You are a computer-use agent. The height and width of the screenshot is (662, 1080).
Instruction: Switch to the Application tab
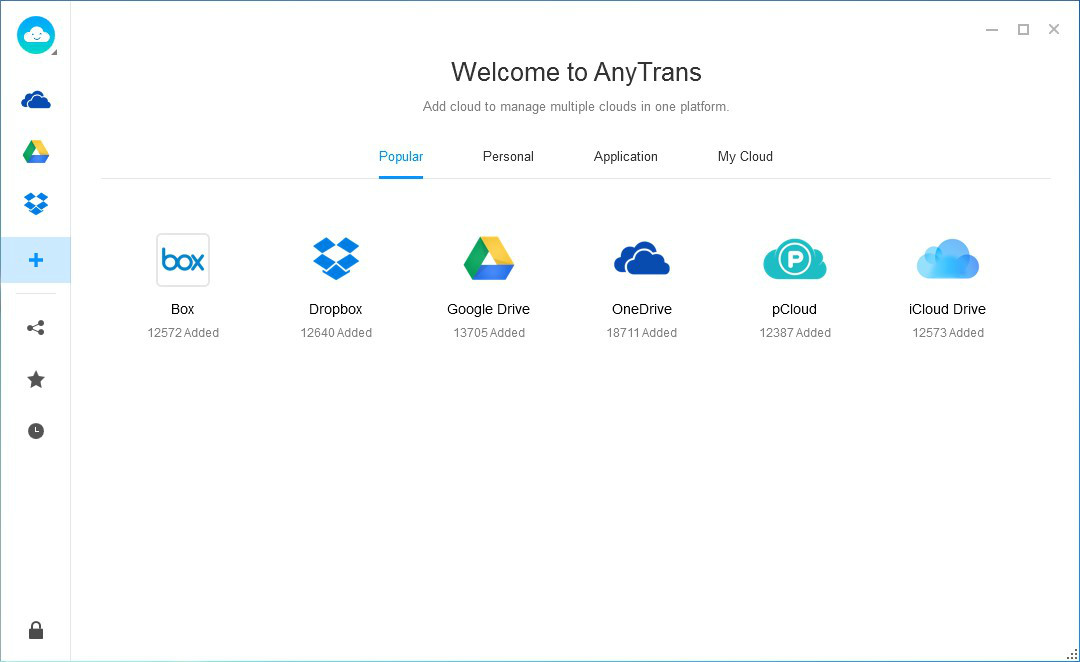625,156
